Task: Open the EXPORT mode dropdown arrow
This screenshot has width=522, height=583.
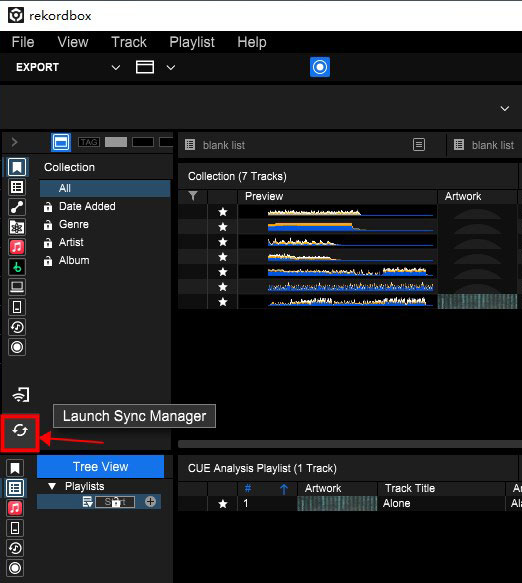Action: tap(116, 67)
